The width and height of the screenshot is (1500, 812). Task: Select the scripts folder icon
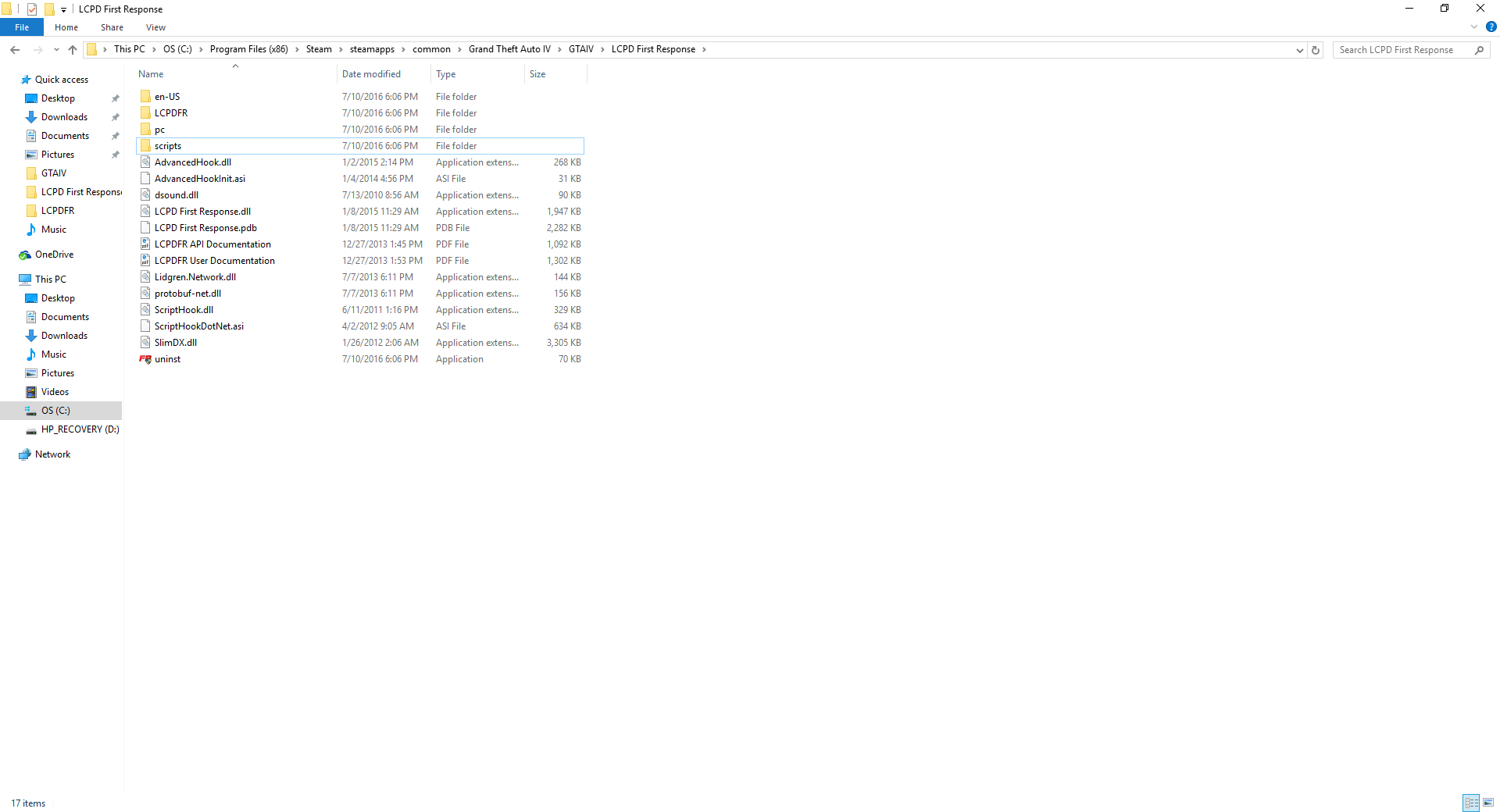coord(145,146)
